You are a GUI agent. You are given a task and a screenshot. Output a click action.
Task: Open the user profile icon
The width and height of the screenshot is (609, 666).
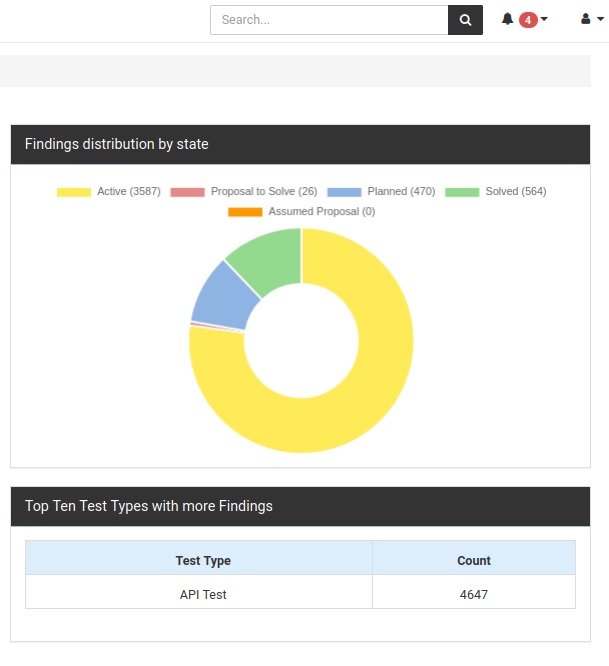tap(586, 19)
